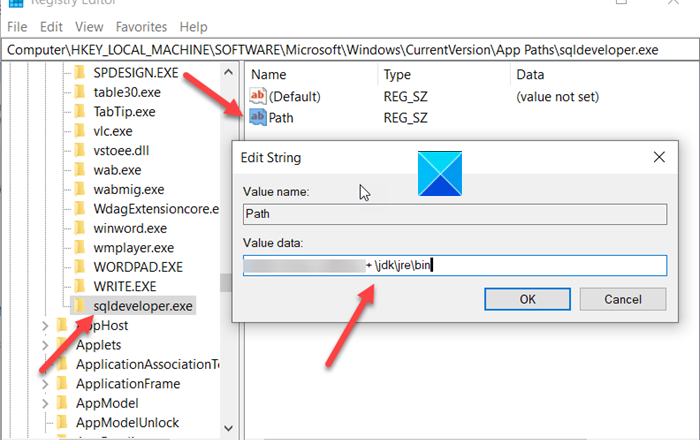Screen dimensions: 700x440
Task: Select wabmig.exe folder icon
Action: pos(80,189)
